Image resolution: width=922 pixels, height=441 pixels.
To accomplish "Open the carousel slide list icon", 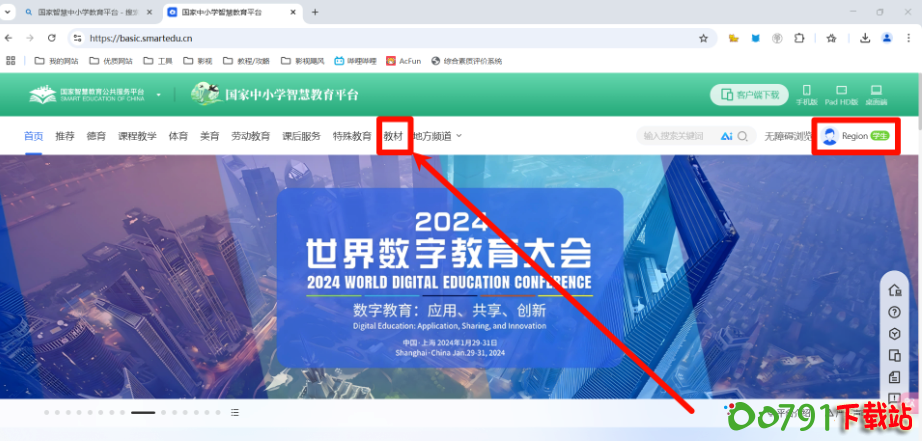I will 235,412.
